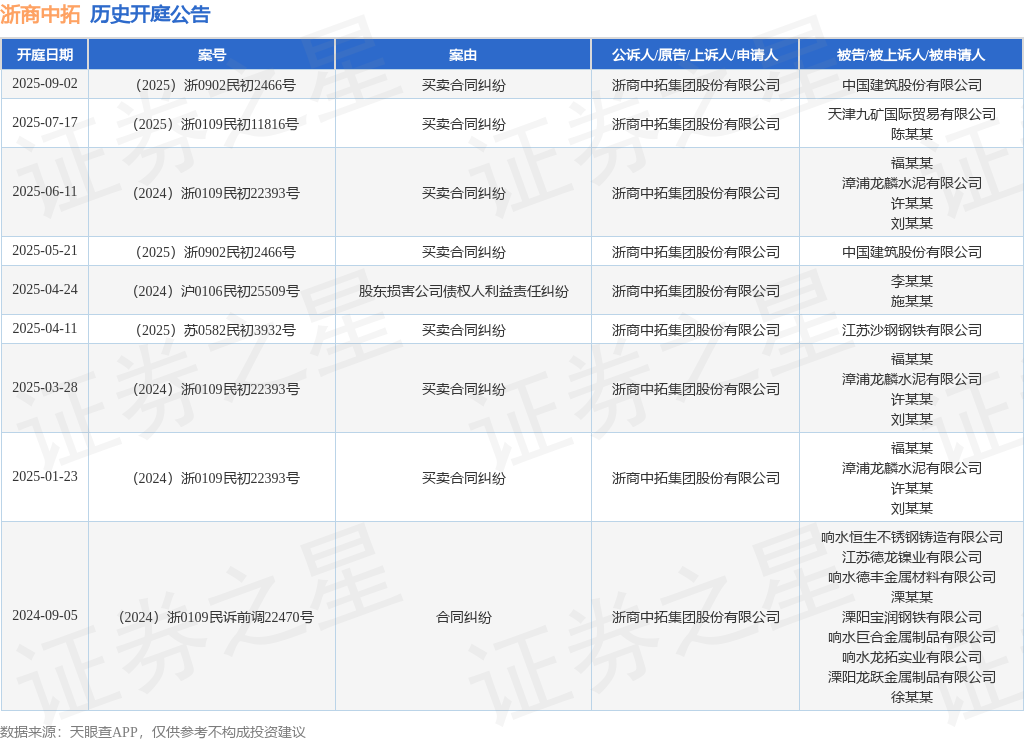Click defendant 施某某
Screen dimensions: 1024x741
coord(911,301)
